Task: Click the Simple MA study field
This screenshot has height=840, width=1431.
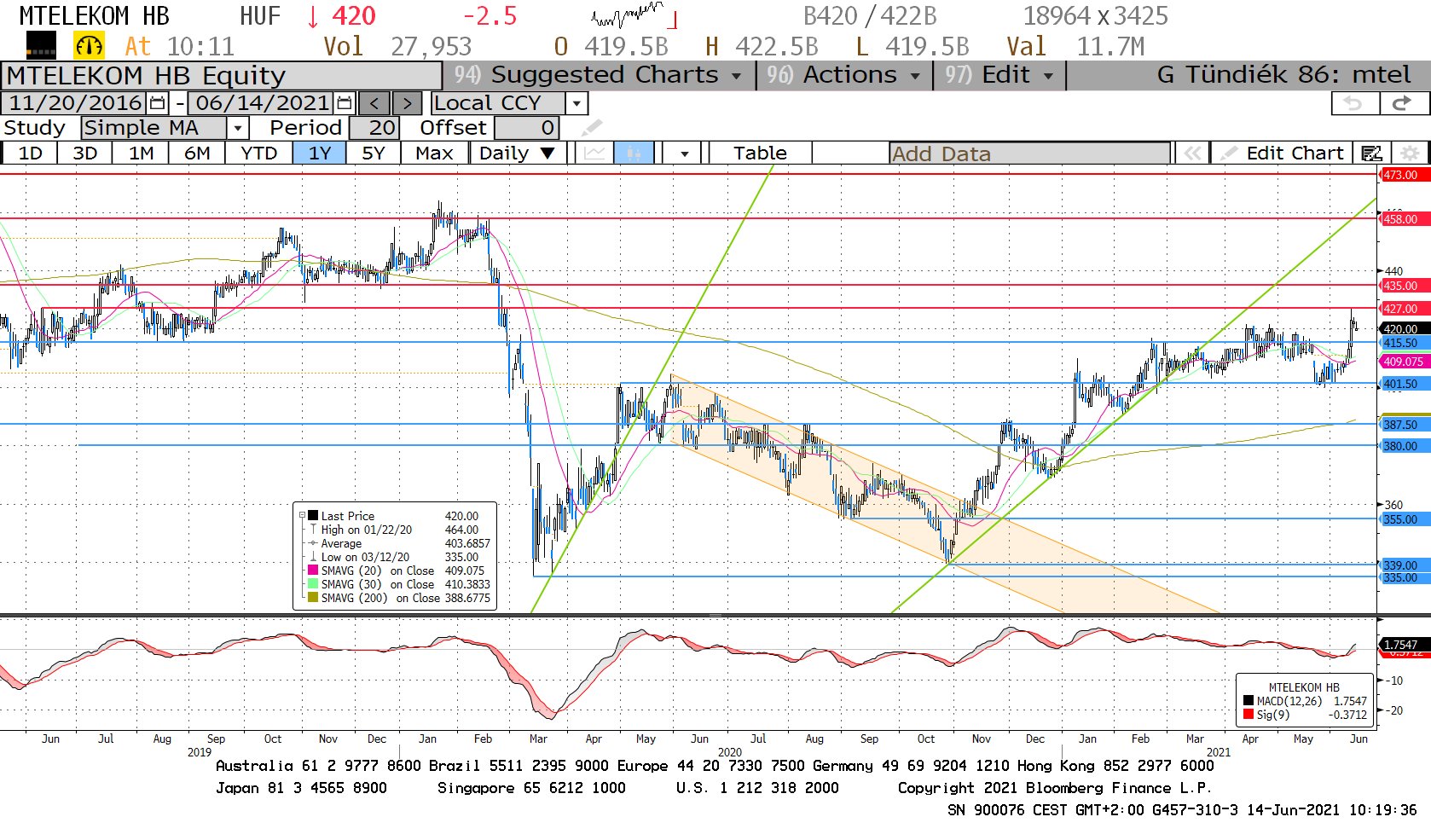Action: click(x=154, y=128)
